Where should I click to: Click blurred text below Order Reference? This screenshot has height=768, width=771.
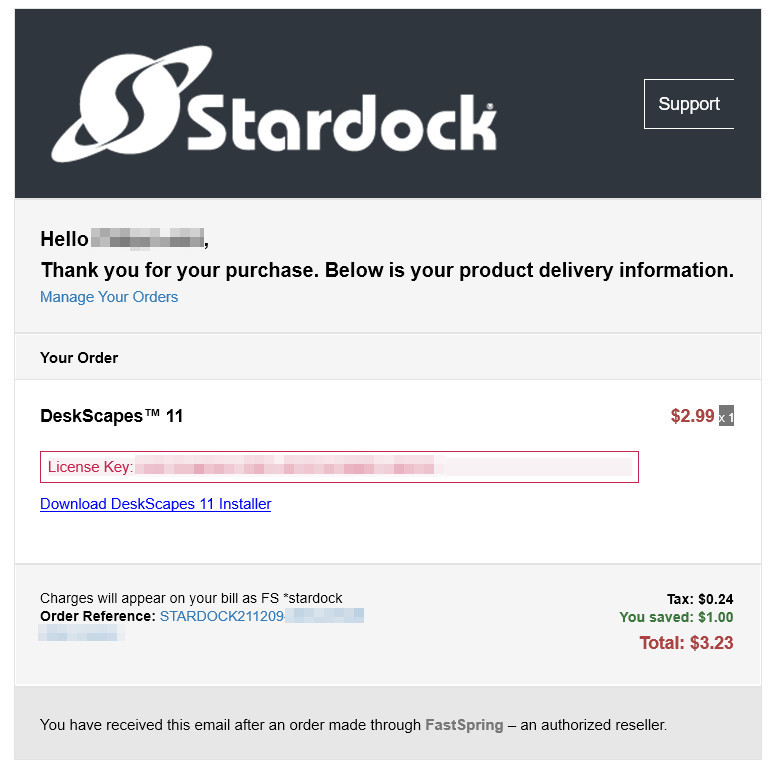pos(80,633)
